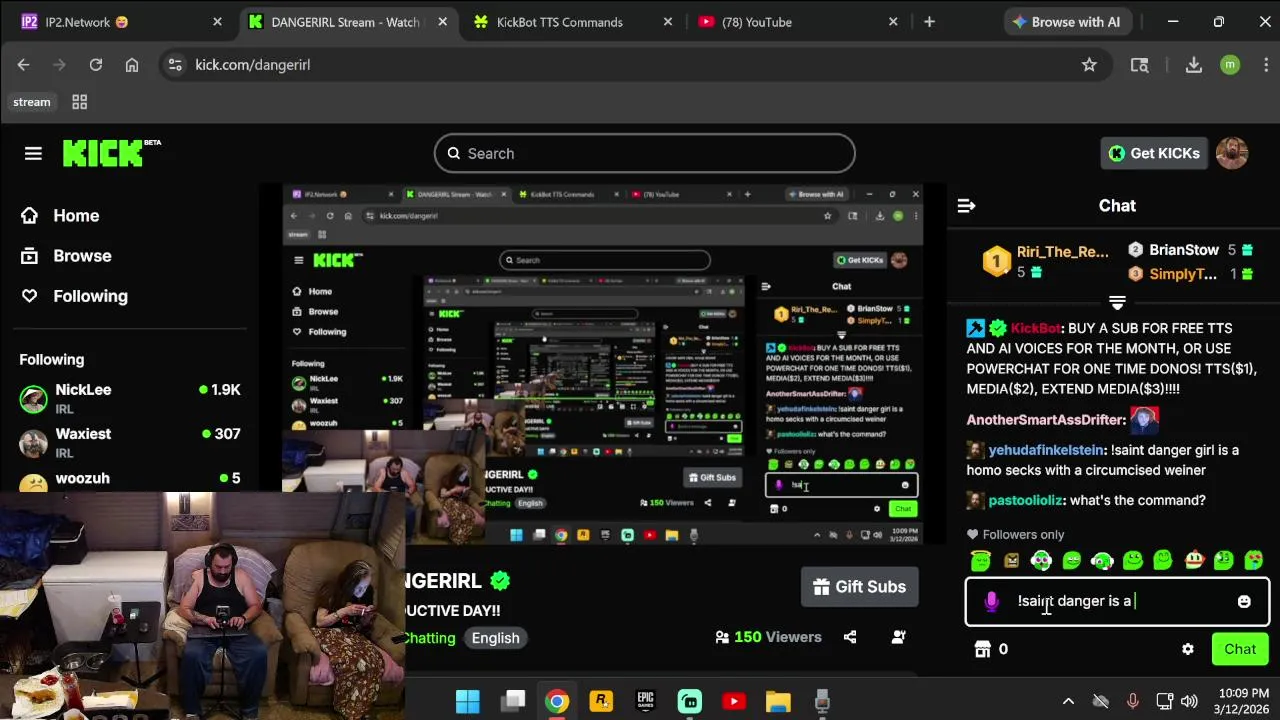Viewport: 1280px width, 720px height.
Task: Pick the second brown box emote
Action: tap(1011, 561)
